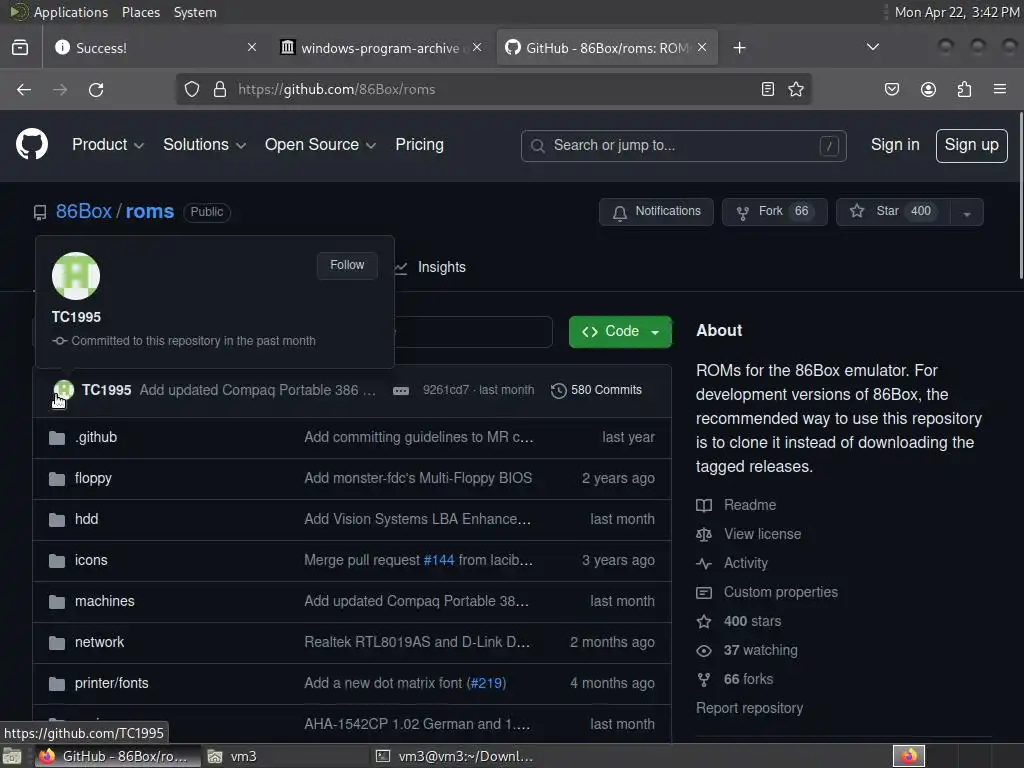The image size is (1024, 768).
Task: Click the recent browsing view icon
Action: [20, 48]
